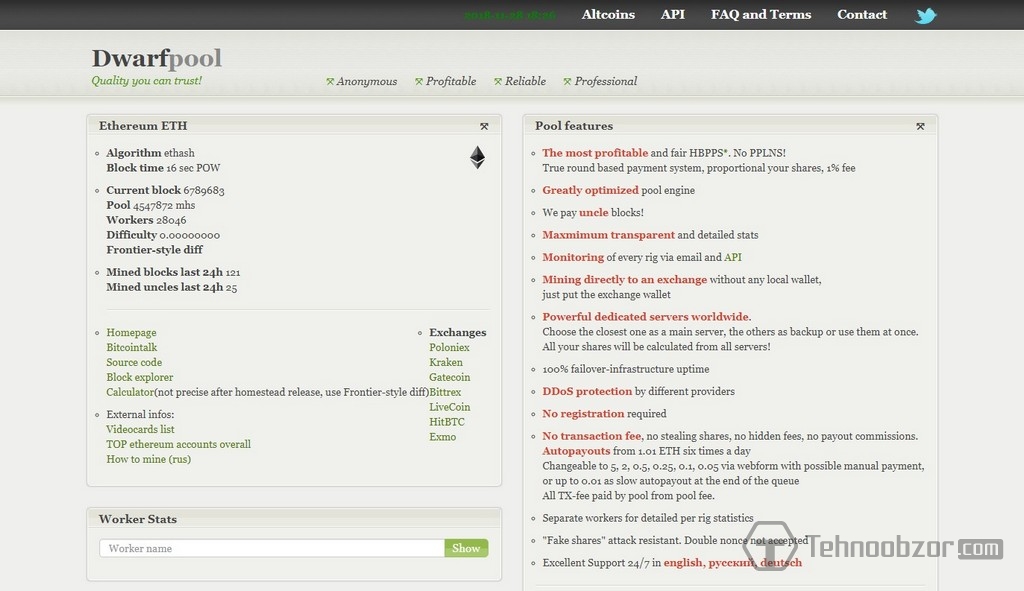Click pickaxe icon in Ethereum ETH panel header

click(484, 126)
